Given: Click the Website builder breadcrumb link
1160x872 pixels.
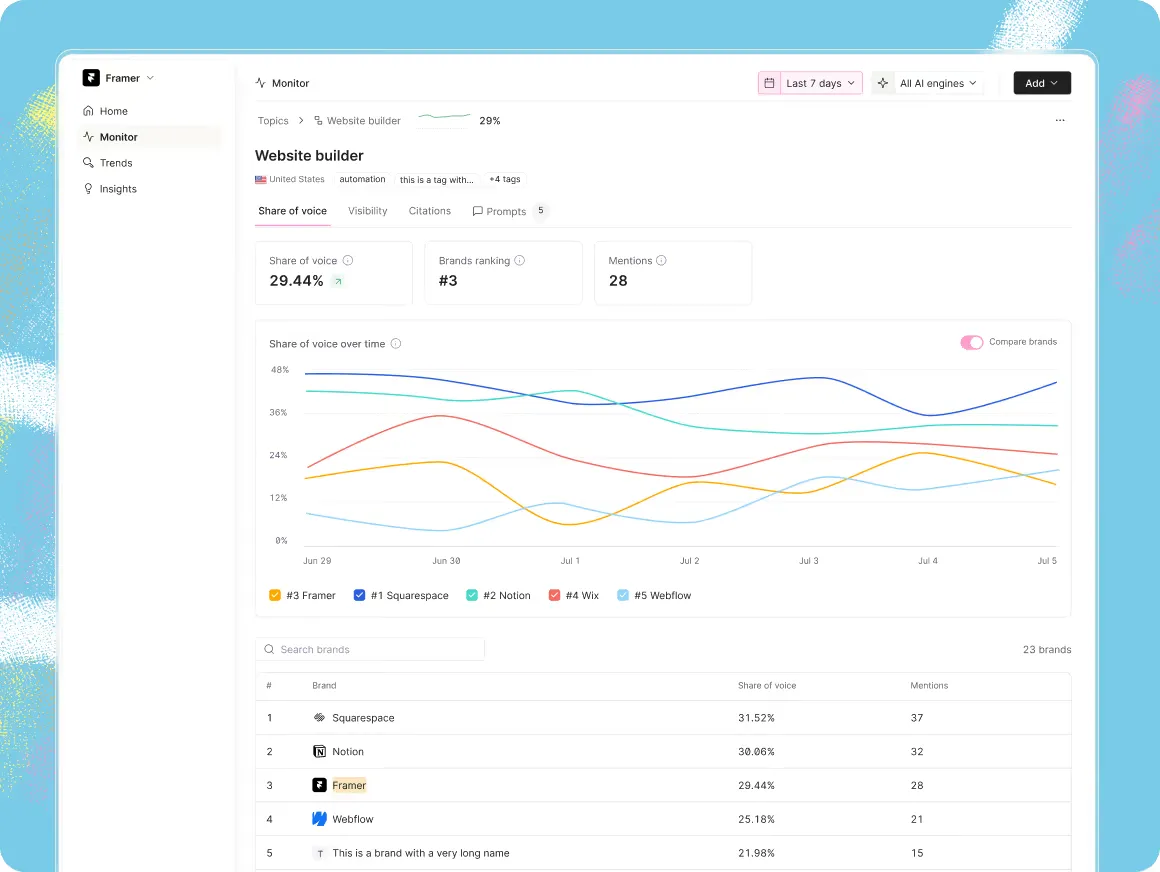Looking at the screenshot, I should pyautogui.click(x=357, y=121).
